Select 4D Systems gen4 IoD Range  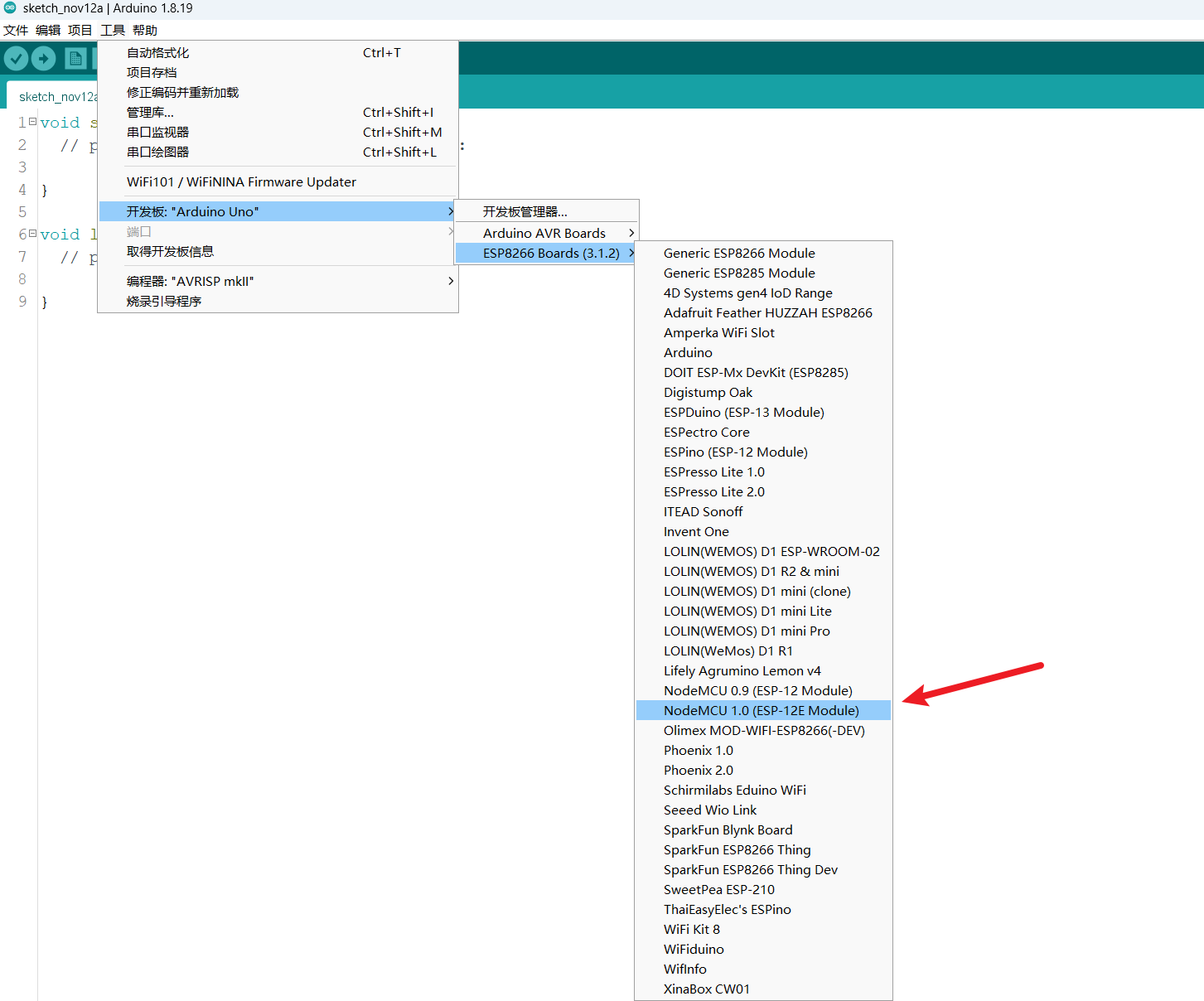pos(763,293)
